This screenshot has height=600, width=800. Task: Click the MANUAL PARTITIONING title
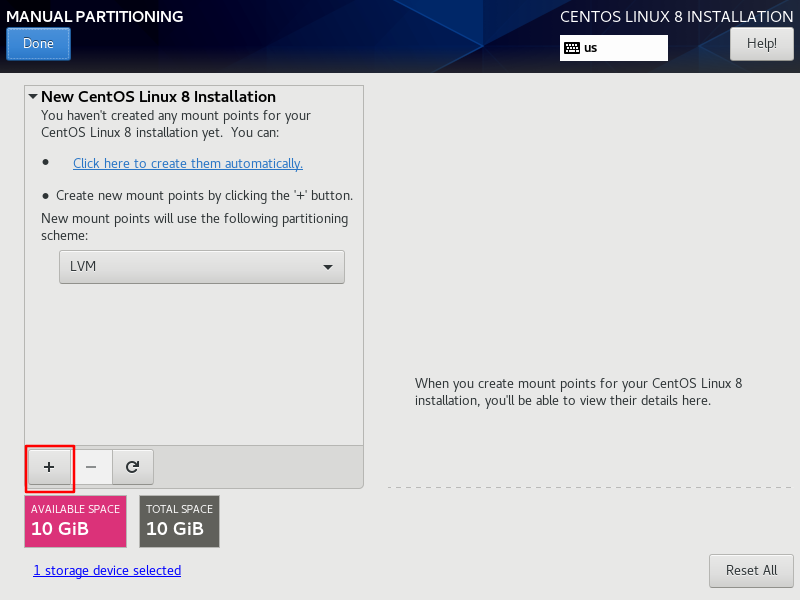tap(95, 16)
